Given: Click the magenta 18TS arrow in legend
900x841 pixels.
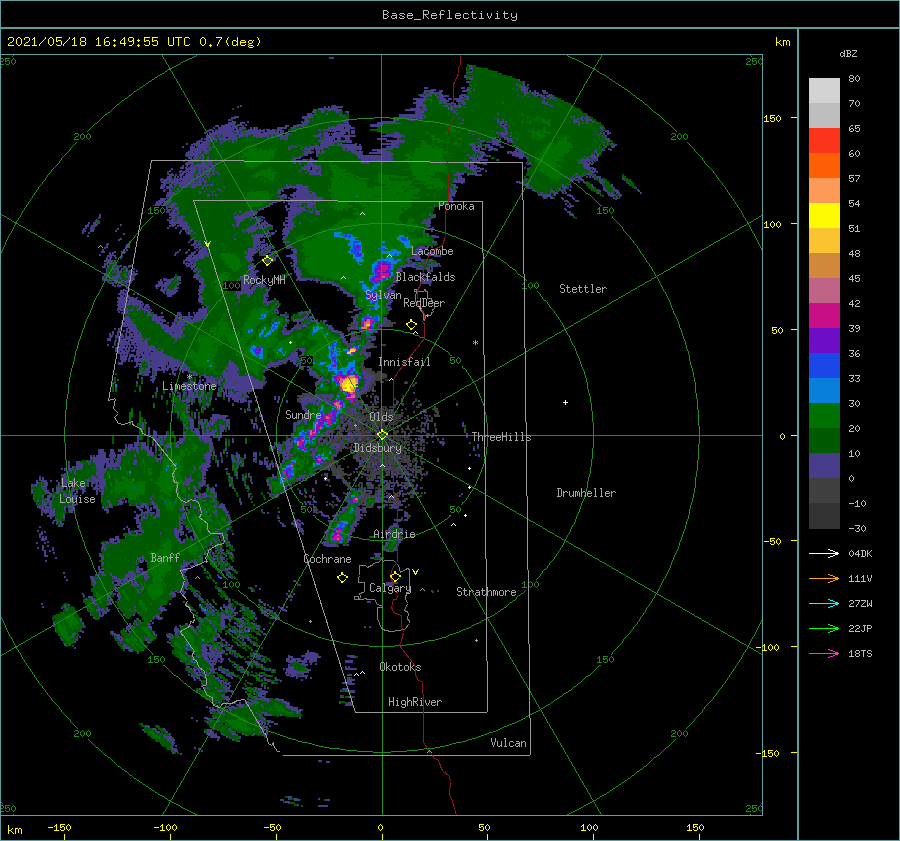Looking at the screenshot, I should point(824,653).
